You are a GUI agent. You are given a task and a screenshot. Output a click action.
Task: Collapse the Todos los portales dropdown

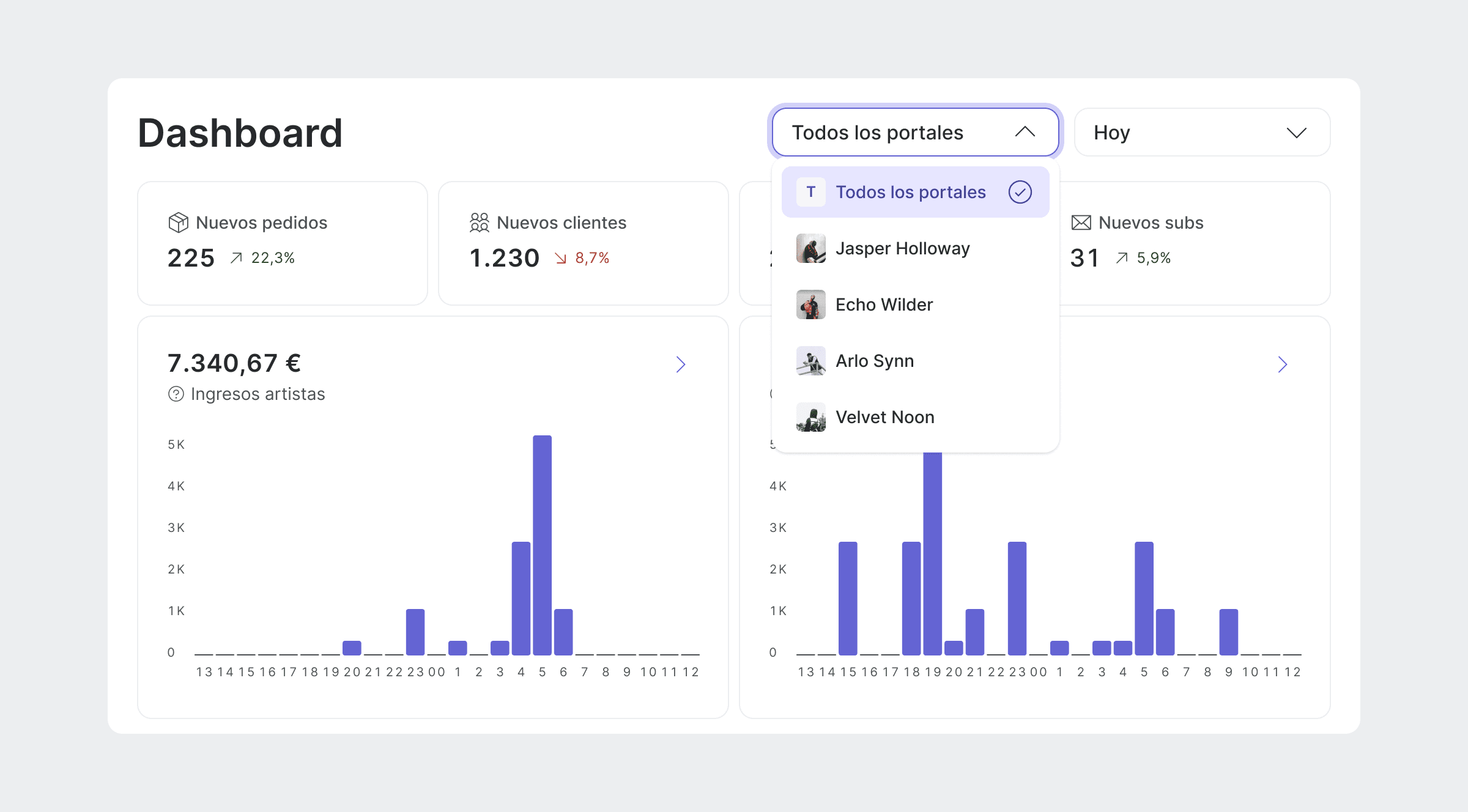pyautogui.click(x=1025, y=132)
